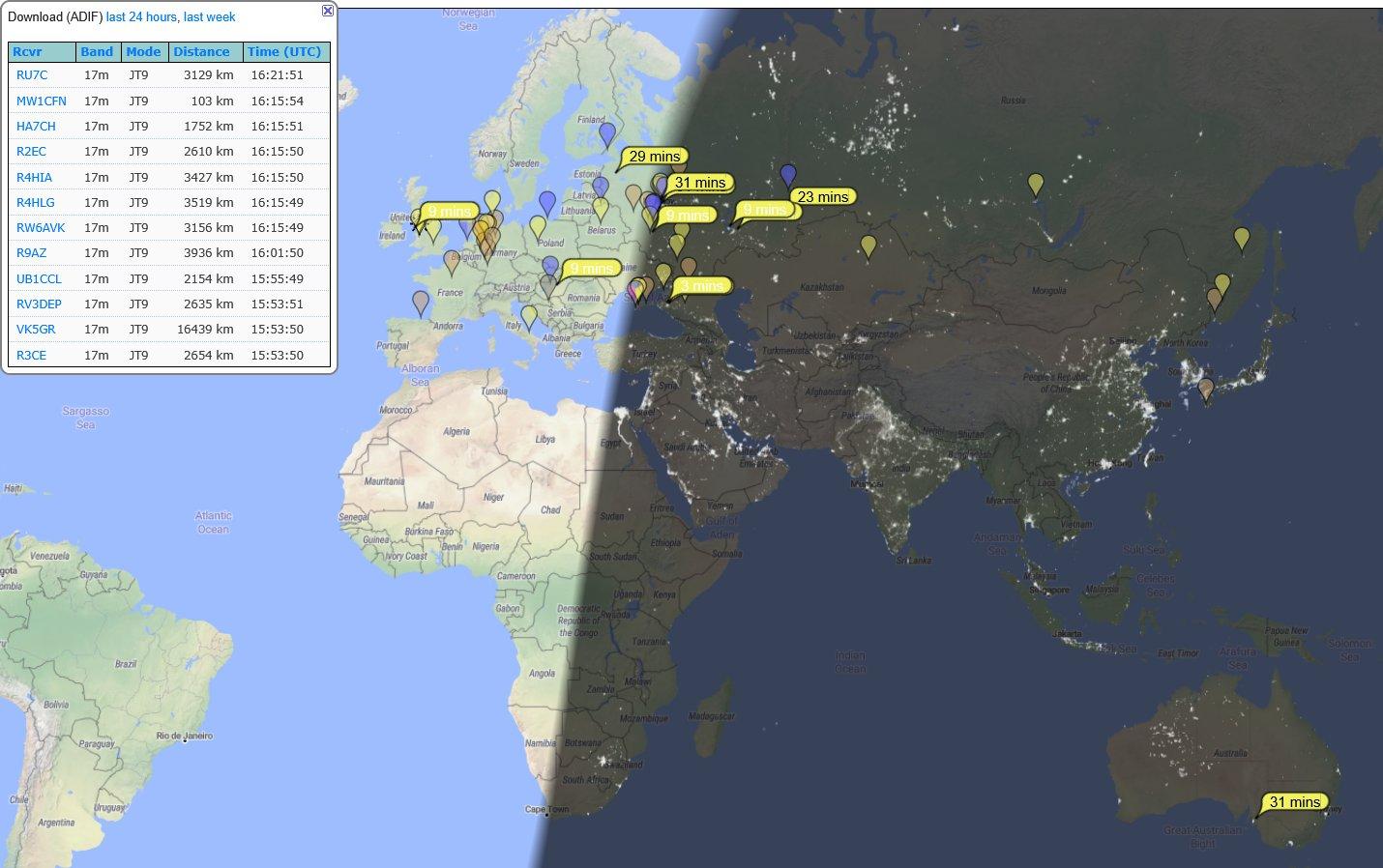1383x868 pixels.
Task: Click the blue marker over Estonia
Action: tap(601, 188)
